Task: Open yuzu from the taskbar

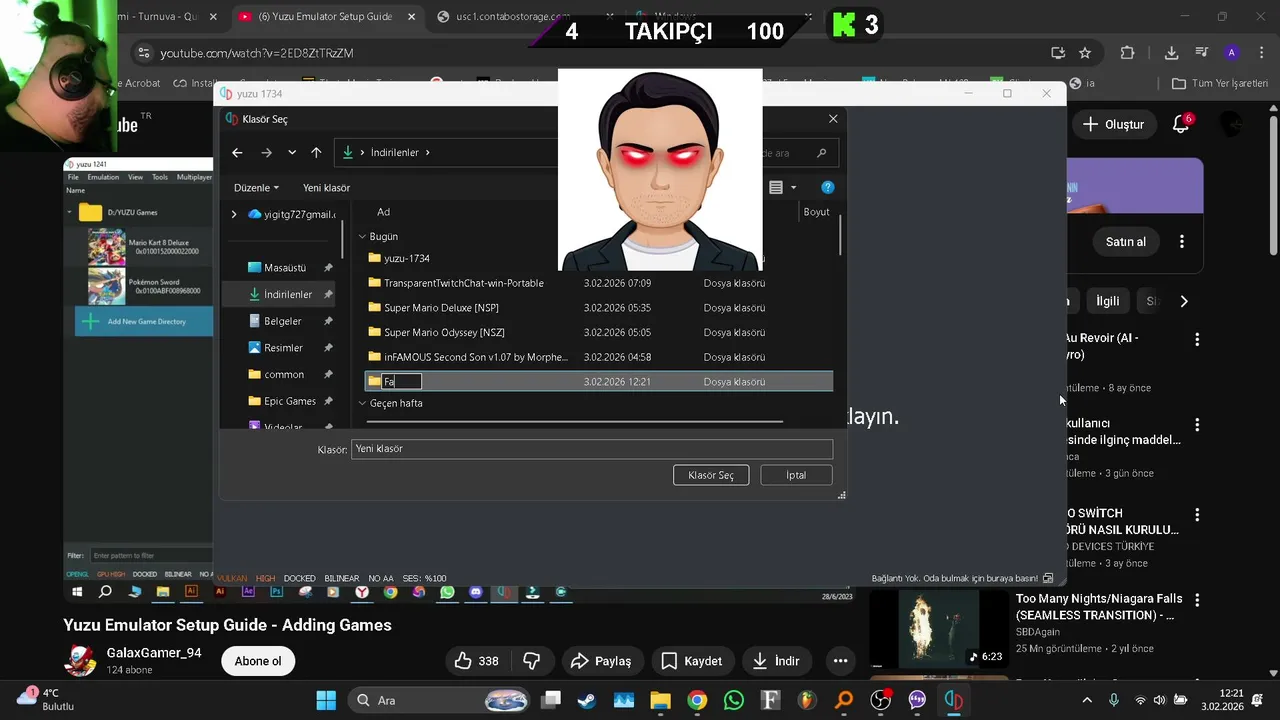Action: 954,700
